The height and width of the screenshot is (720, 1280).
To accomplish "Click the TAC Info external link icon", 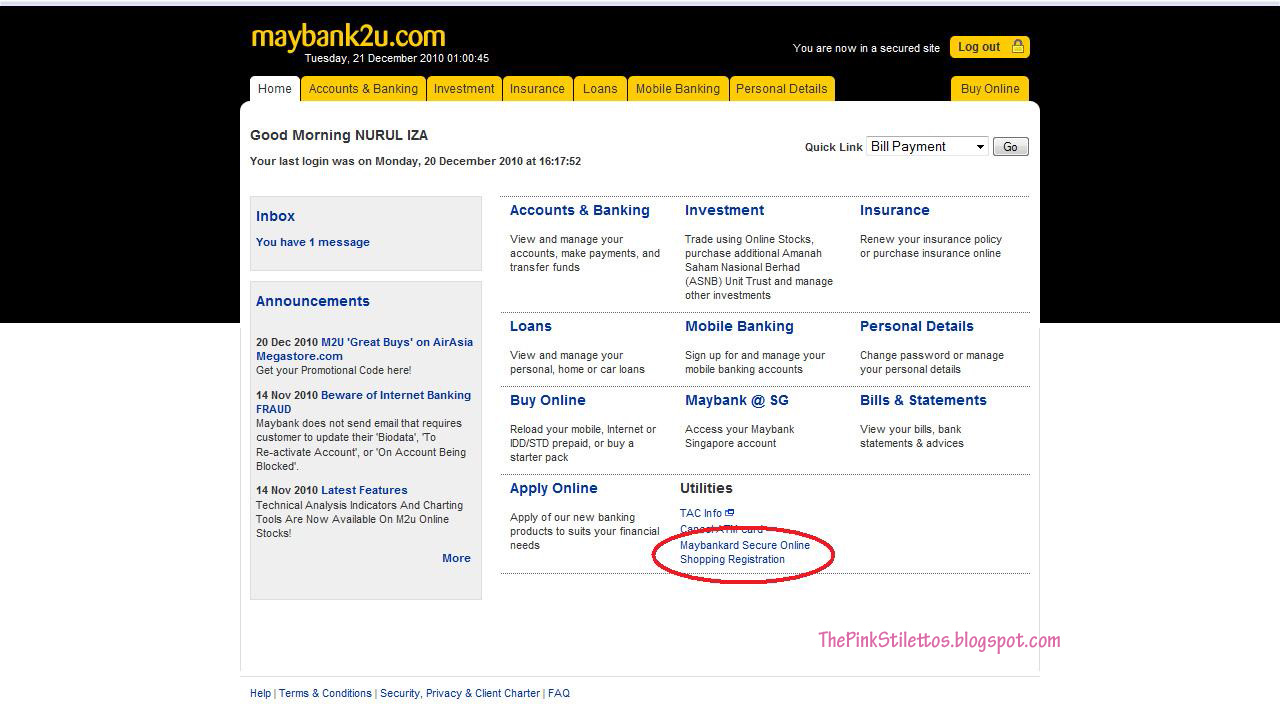I will (730, 513).
